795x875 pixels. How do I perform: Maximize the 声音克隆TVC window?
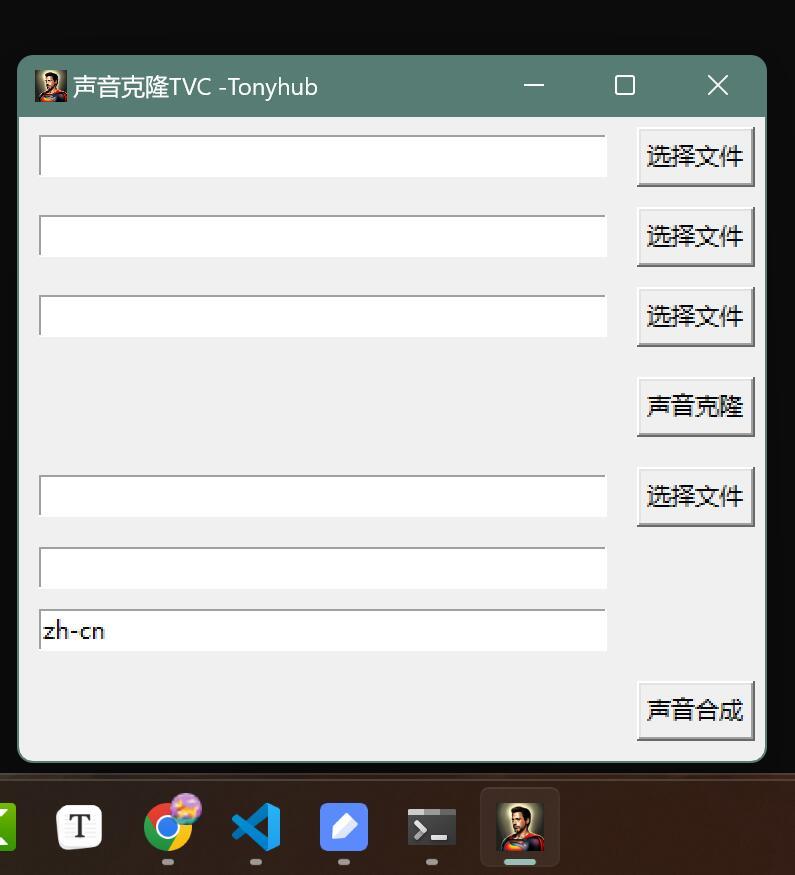[625, 86]
